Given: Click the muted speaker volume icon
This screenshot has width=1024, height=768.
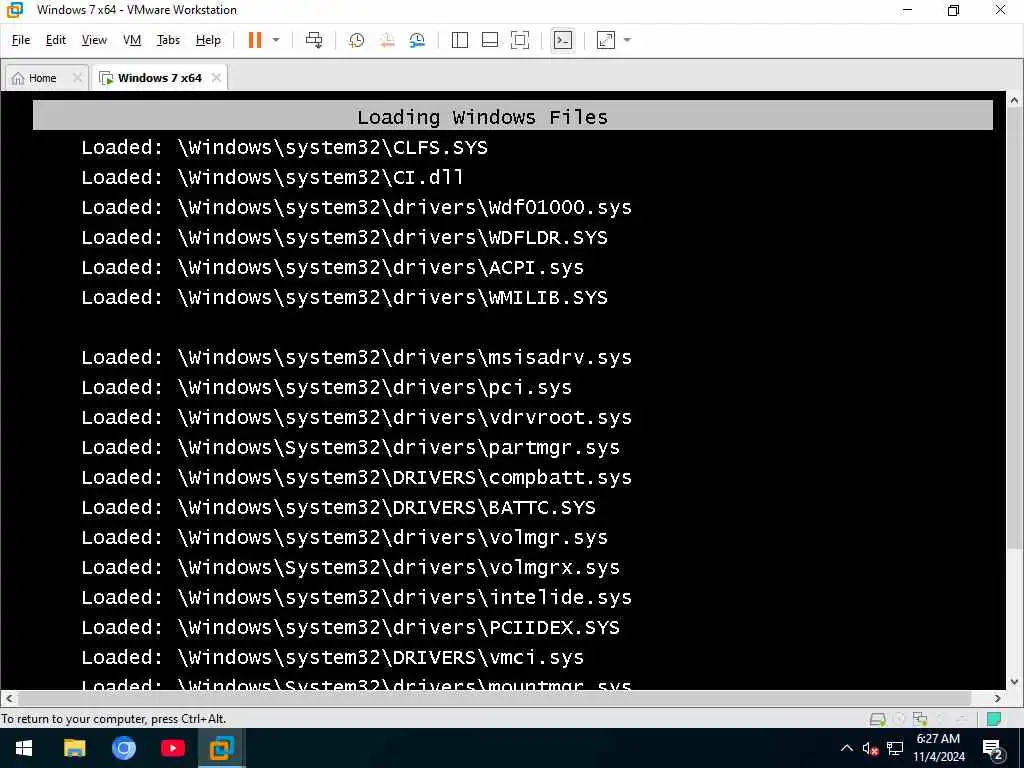Looking at the screenshot, I should (x=870, y=748).
